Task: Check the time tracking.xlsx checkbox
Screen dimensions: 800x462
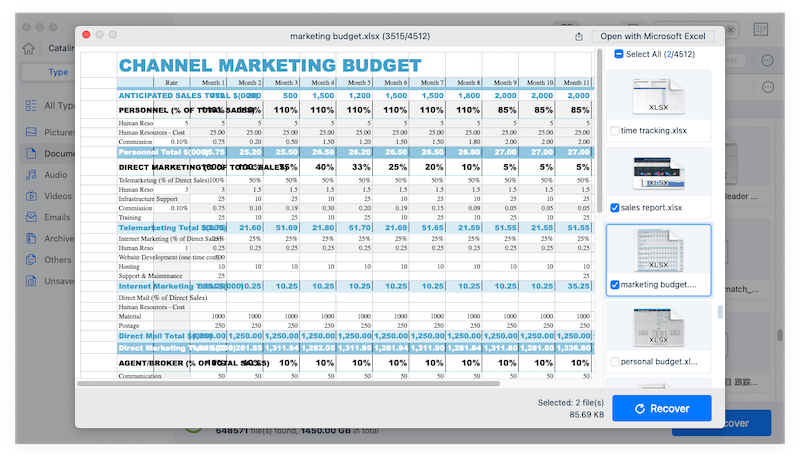Action: pyautogui.click(x=615, y=131)
